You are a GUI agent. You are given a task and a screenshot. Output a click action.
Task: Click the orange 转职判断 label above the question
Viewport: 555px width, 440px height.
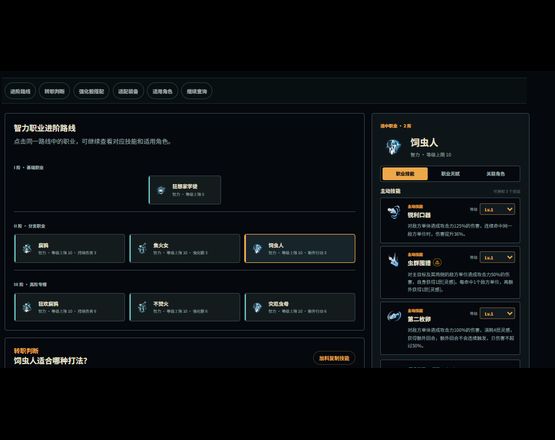click(26, 351)
